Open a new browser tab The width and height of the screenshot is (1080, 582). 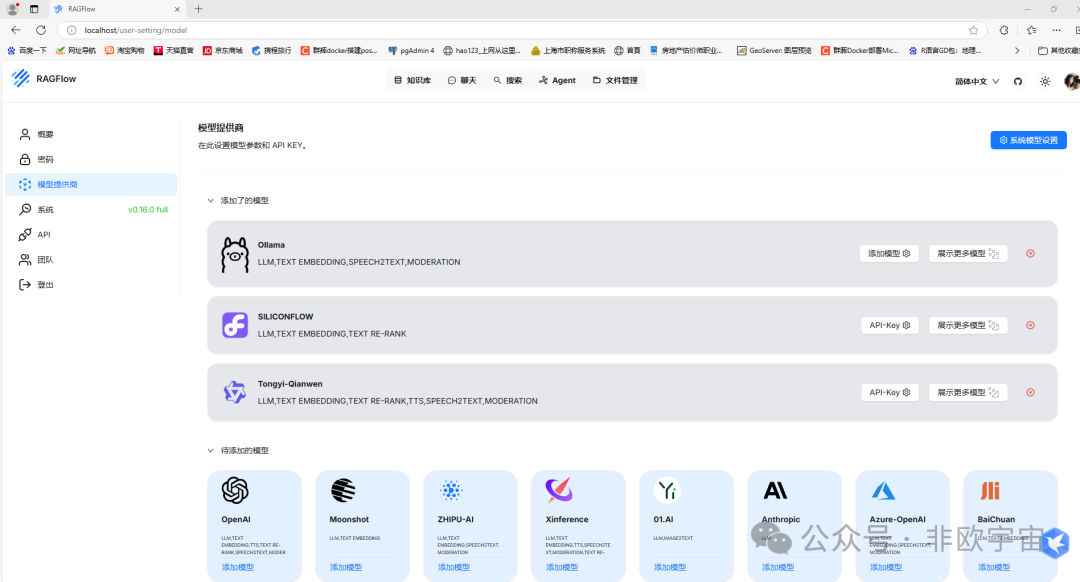(x=198, y=9)
